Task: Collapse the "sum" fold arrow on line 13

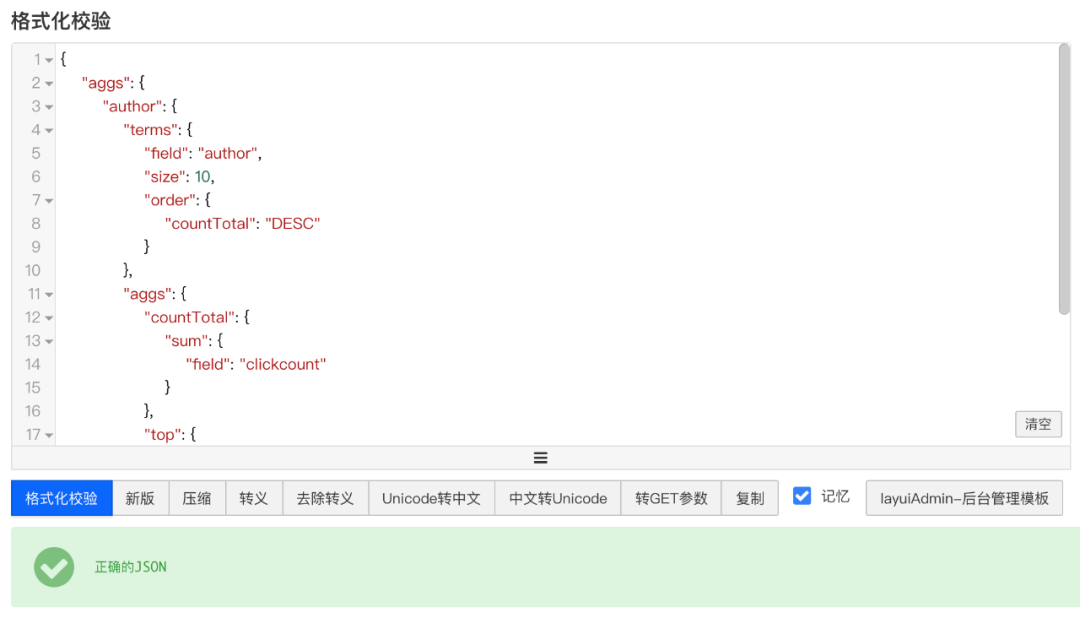Action: pyautogui.click(x=49, y=342)
